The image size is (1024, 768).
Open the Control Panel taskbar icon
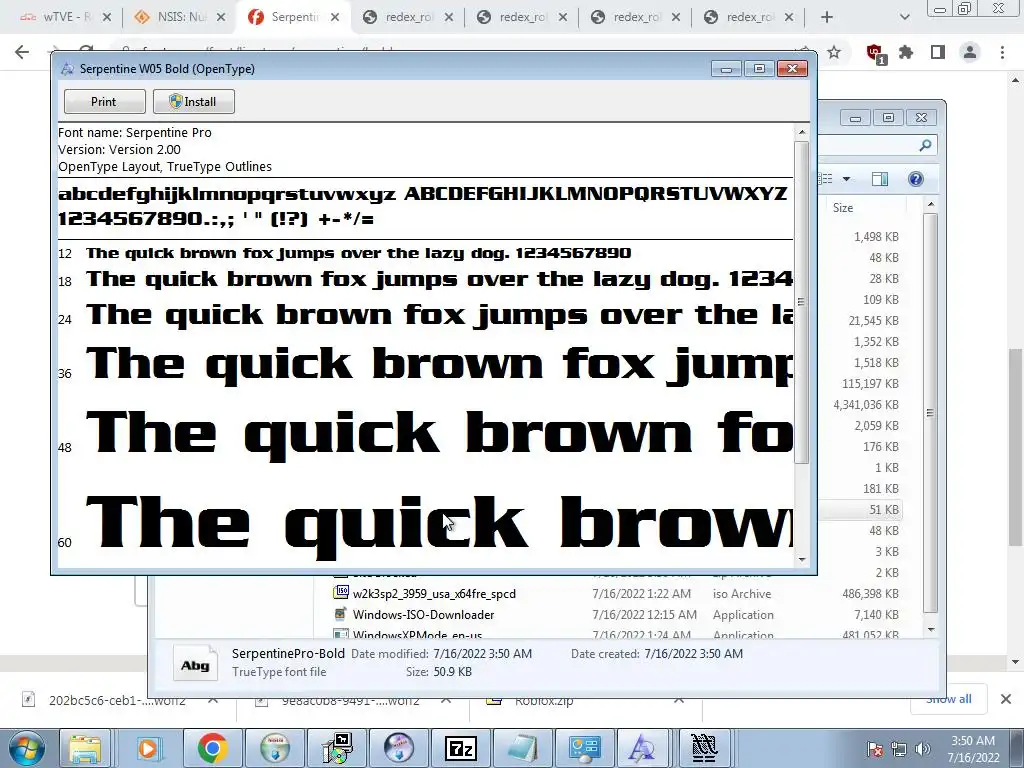coord(584,748)
